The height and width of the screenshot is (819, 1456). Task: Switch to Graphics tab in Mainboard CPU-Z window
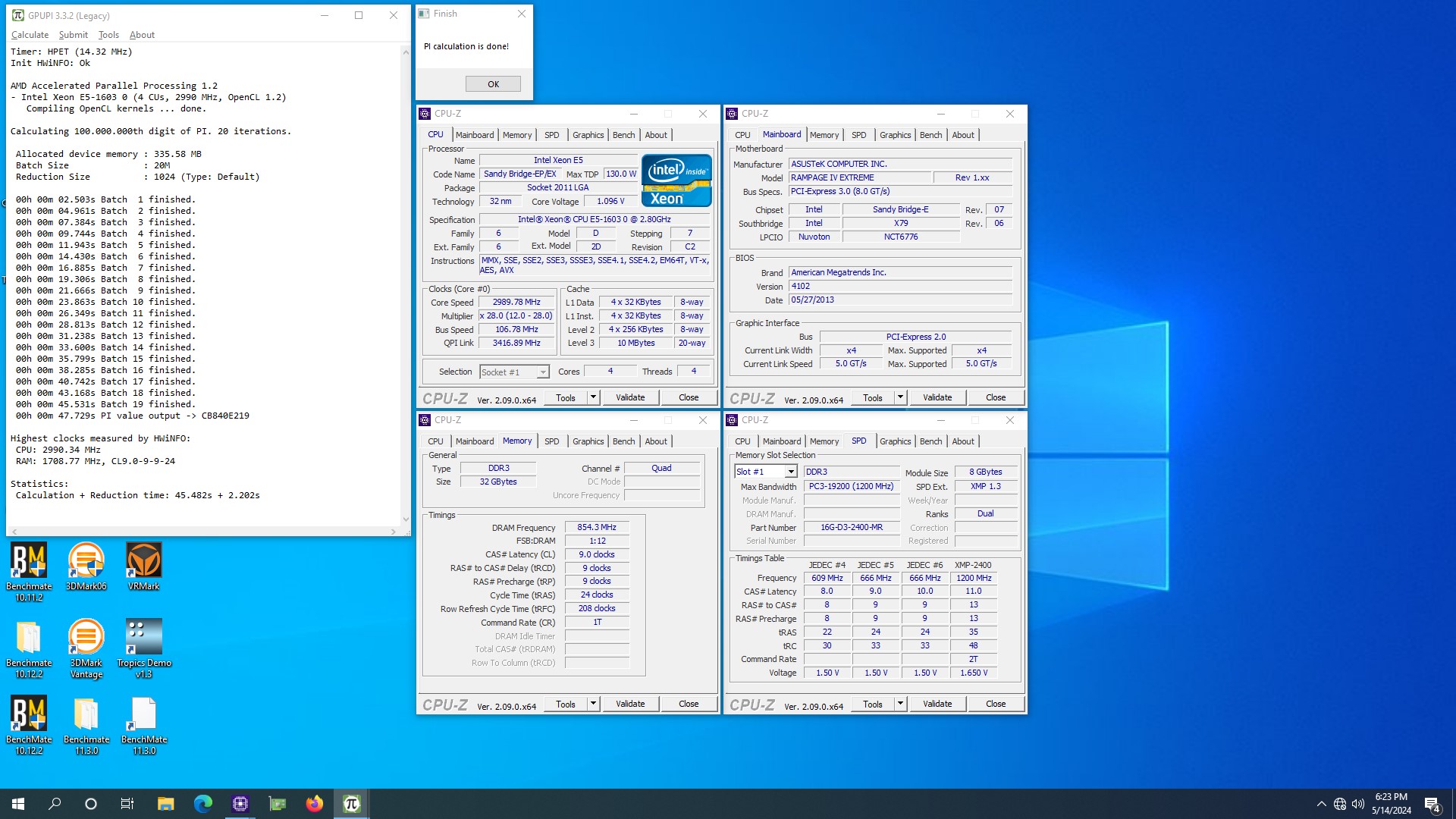(x=895, y=135)
